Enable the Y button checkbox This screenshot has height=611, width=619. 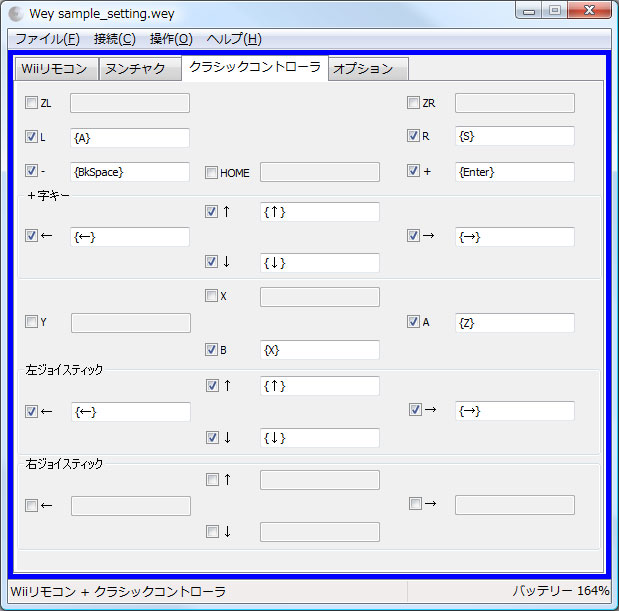(31, 321)
